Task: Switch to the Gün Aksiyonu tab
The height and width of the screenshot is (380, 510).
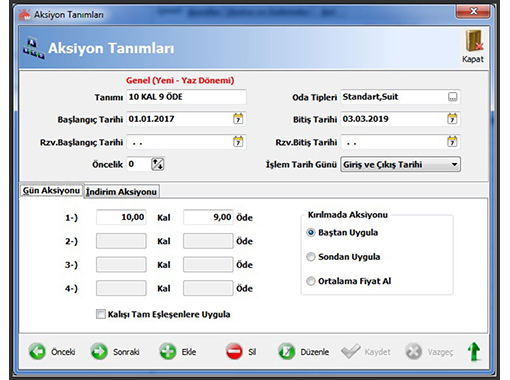Action: 51,190
